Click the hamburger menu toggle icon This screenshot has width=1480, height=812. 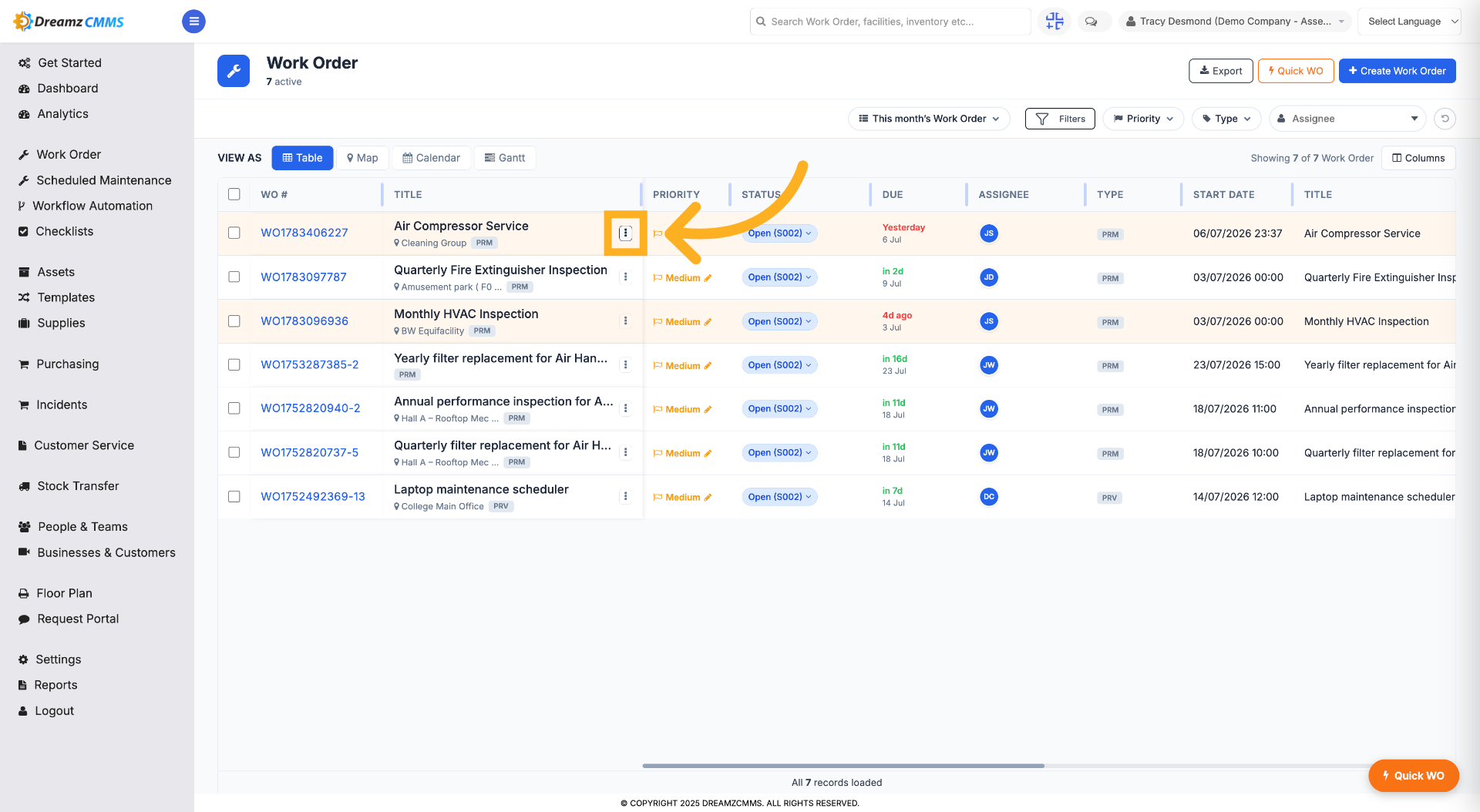pos(193,22)
